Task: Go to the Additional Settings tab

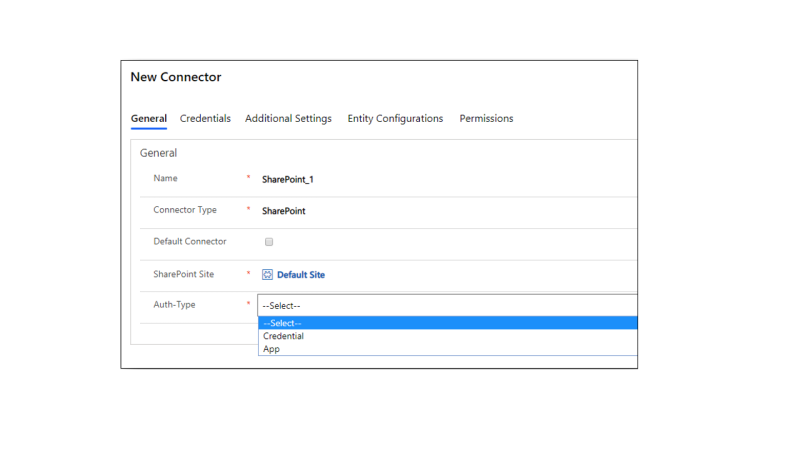Action: tap(288, 119)
